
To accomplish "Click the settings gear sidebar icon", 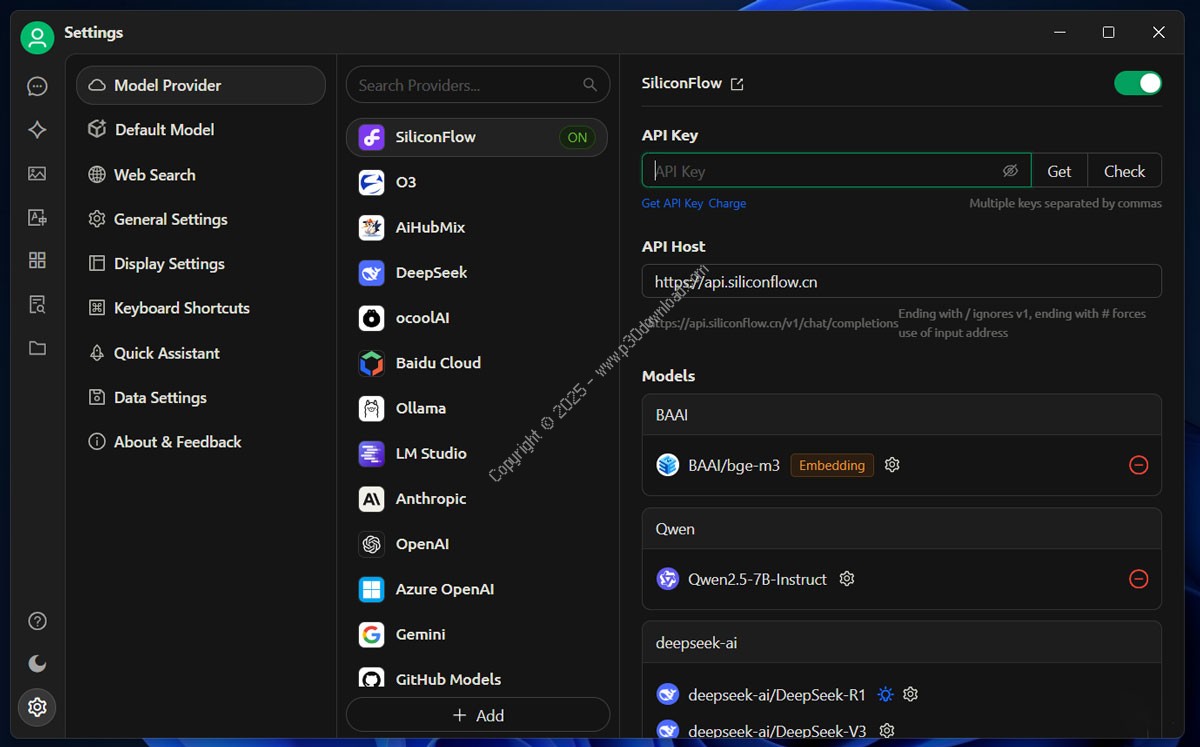I will click(37, 707).
